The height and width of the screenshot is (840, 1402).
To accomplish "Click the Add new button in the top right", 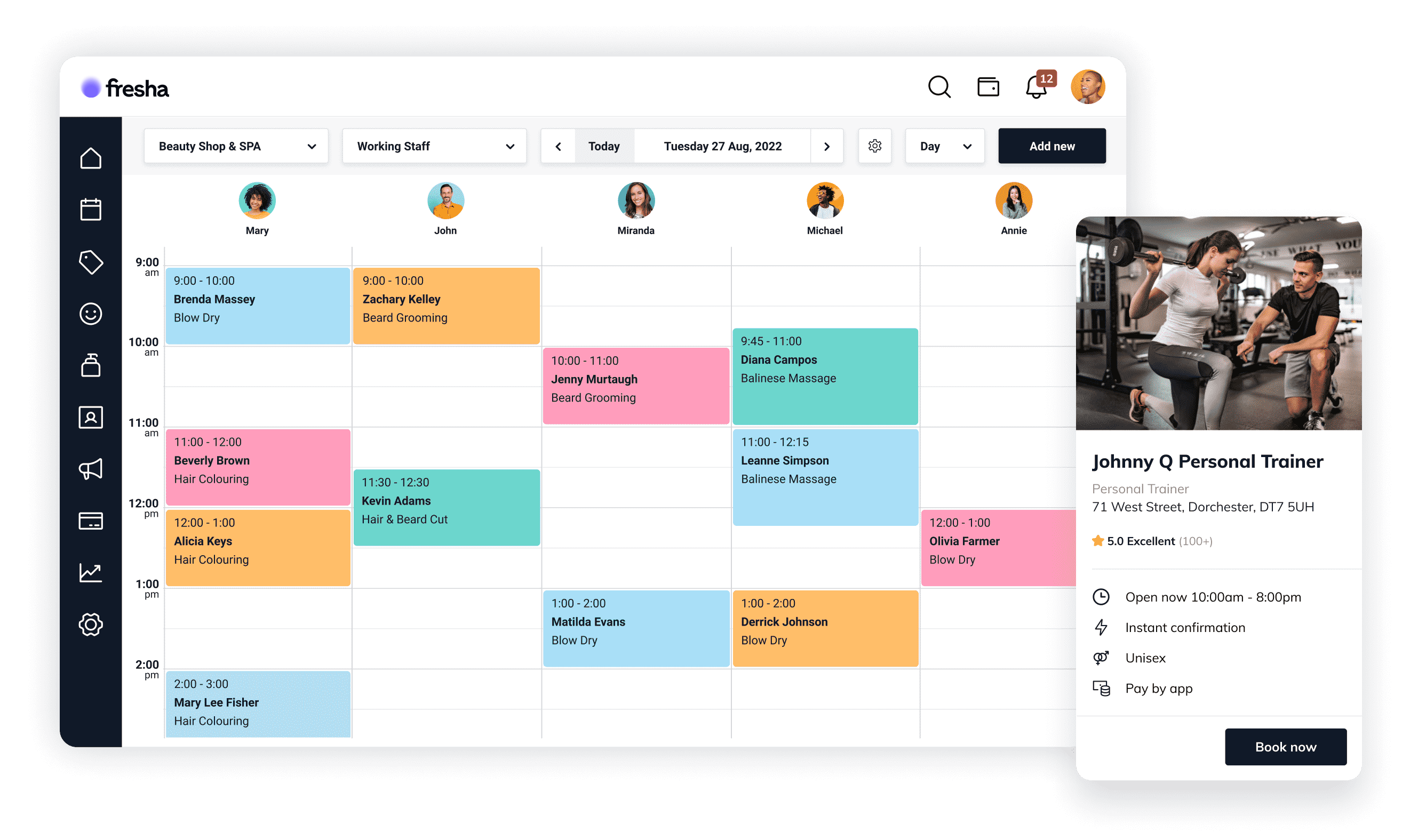I will (1052, 146).
